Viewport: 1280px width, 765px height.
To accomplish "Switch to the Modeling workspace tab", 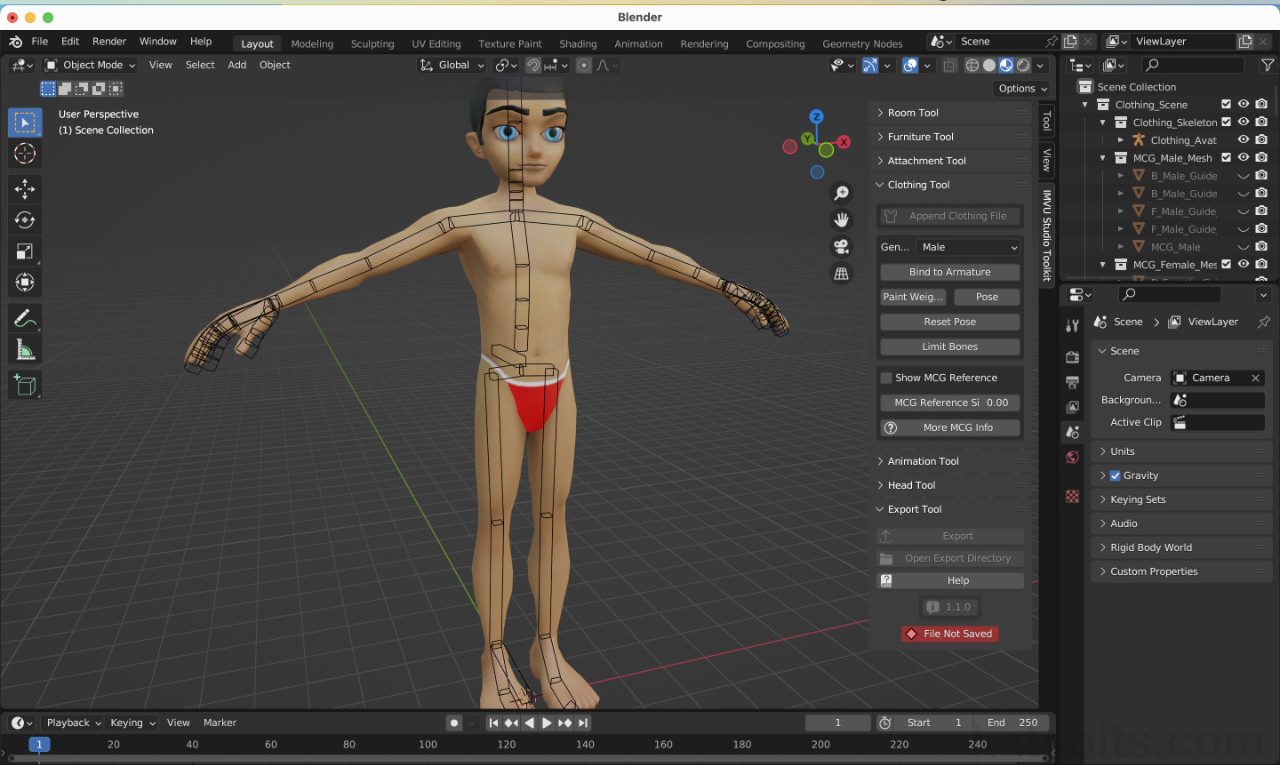I will click(x=311, y=43).
